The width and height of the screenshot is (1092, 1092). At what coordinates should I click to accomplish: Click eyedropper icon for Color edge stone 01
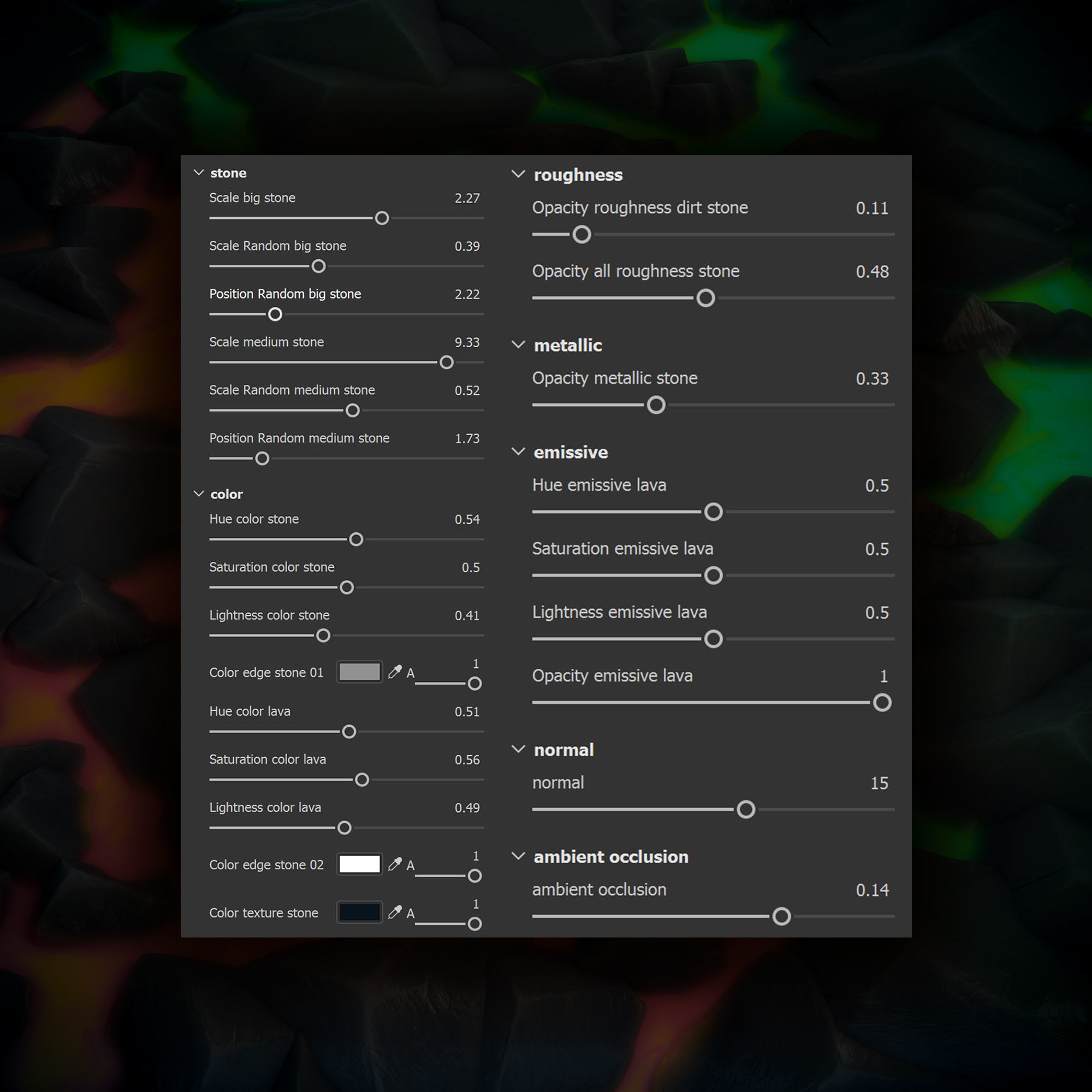[395, 672]
